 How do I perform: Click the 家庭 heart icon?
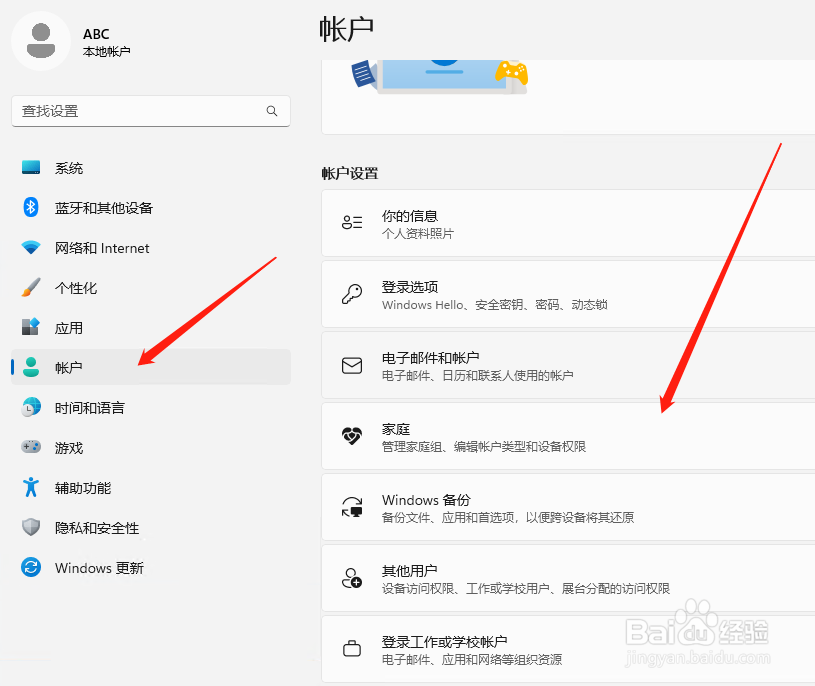352,436
